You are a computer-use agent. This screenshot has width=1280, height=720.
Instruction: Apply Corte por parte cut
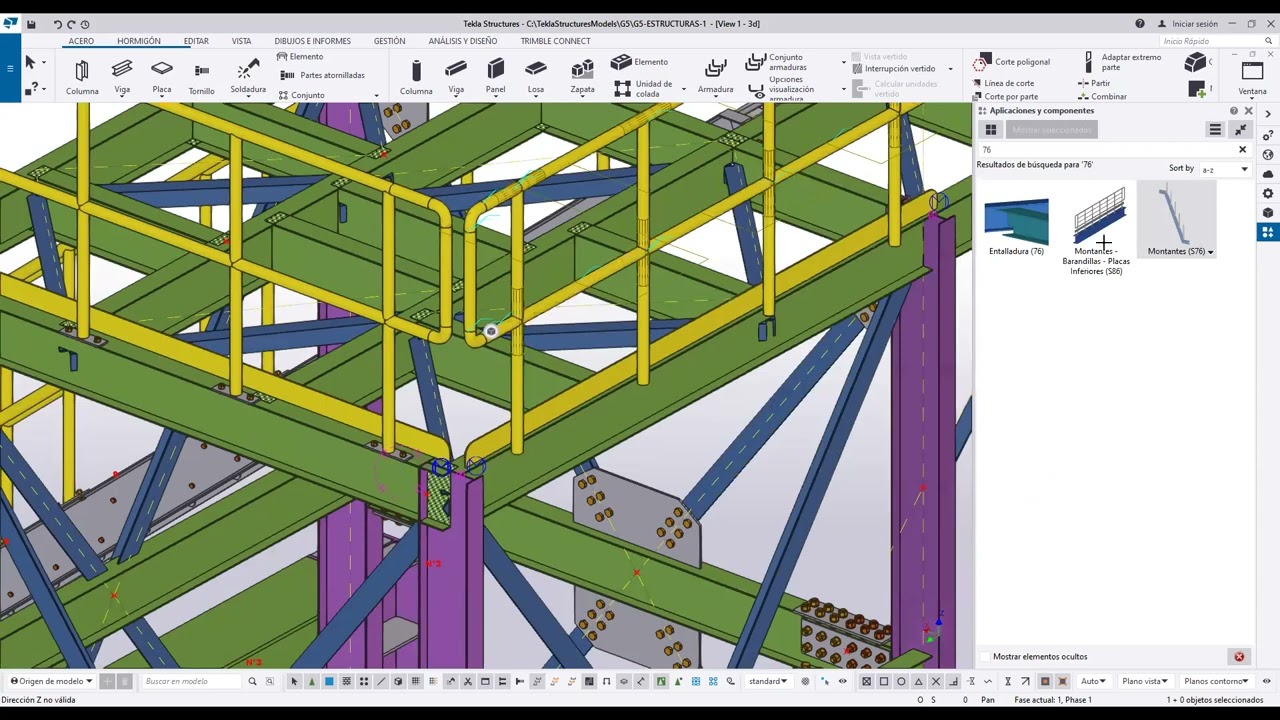(x=1006, y=97)
